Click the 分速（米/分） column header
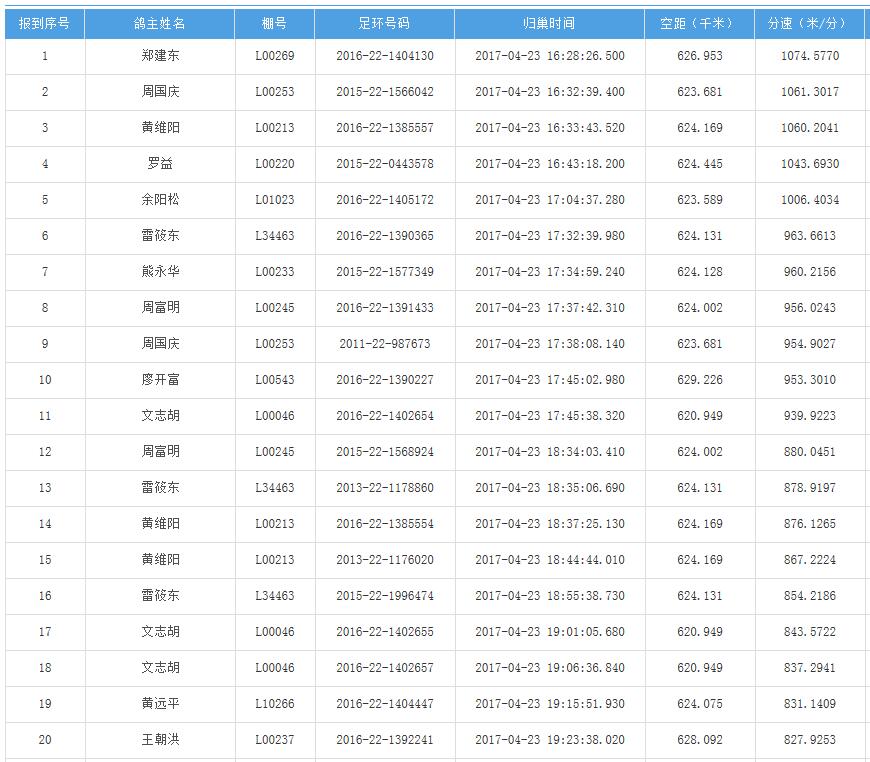Image resolution: width=870 pixels, height=762 pixels. [809, 23]
